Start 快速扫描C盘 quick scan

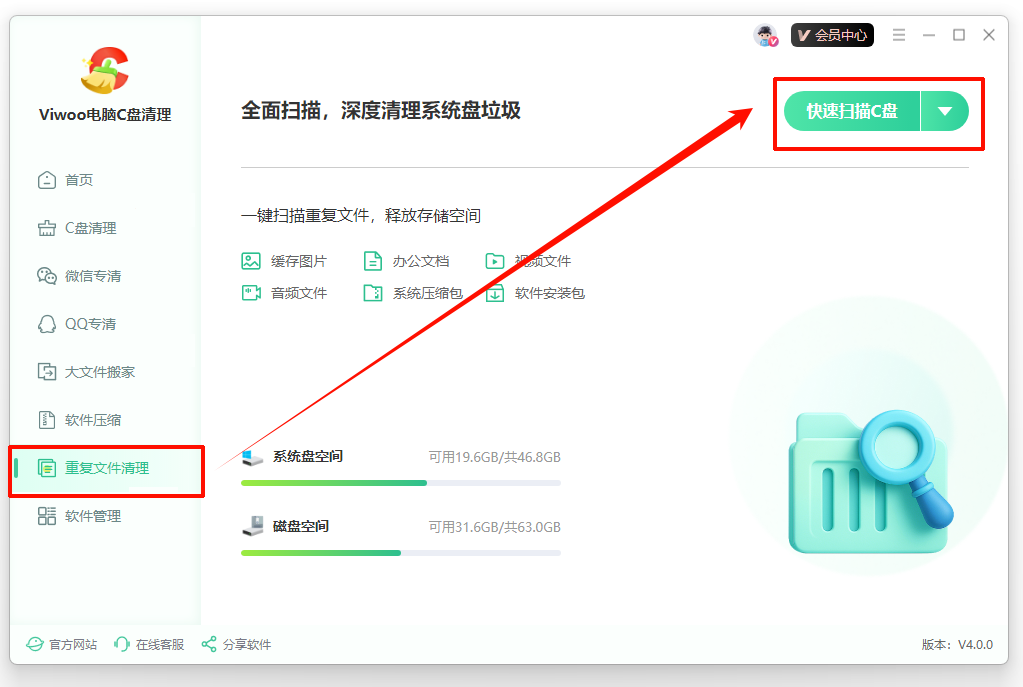coord(852,111)
